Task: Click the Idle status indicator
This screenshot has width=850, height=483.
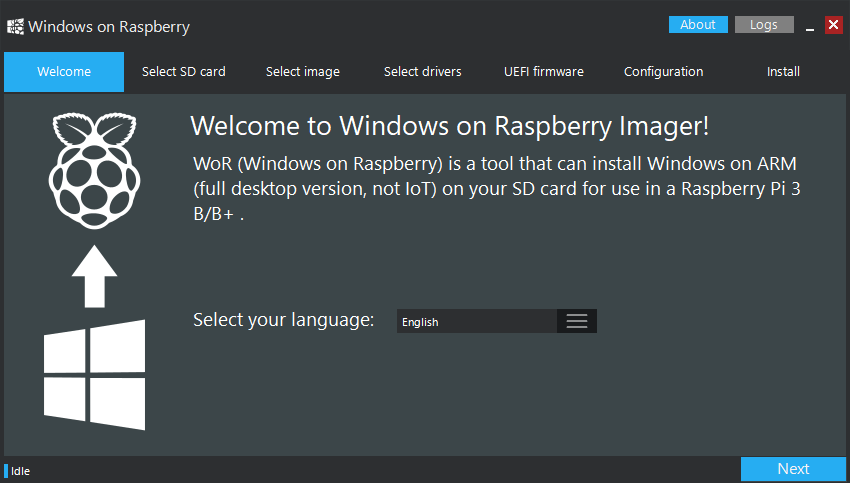Action: tap(20, 471)
